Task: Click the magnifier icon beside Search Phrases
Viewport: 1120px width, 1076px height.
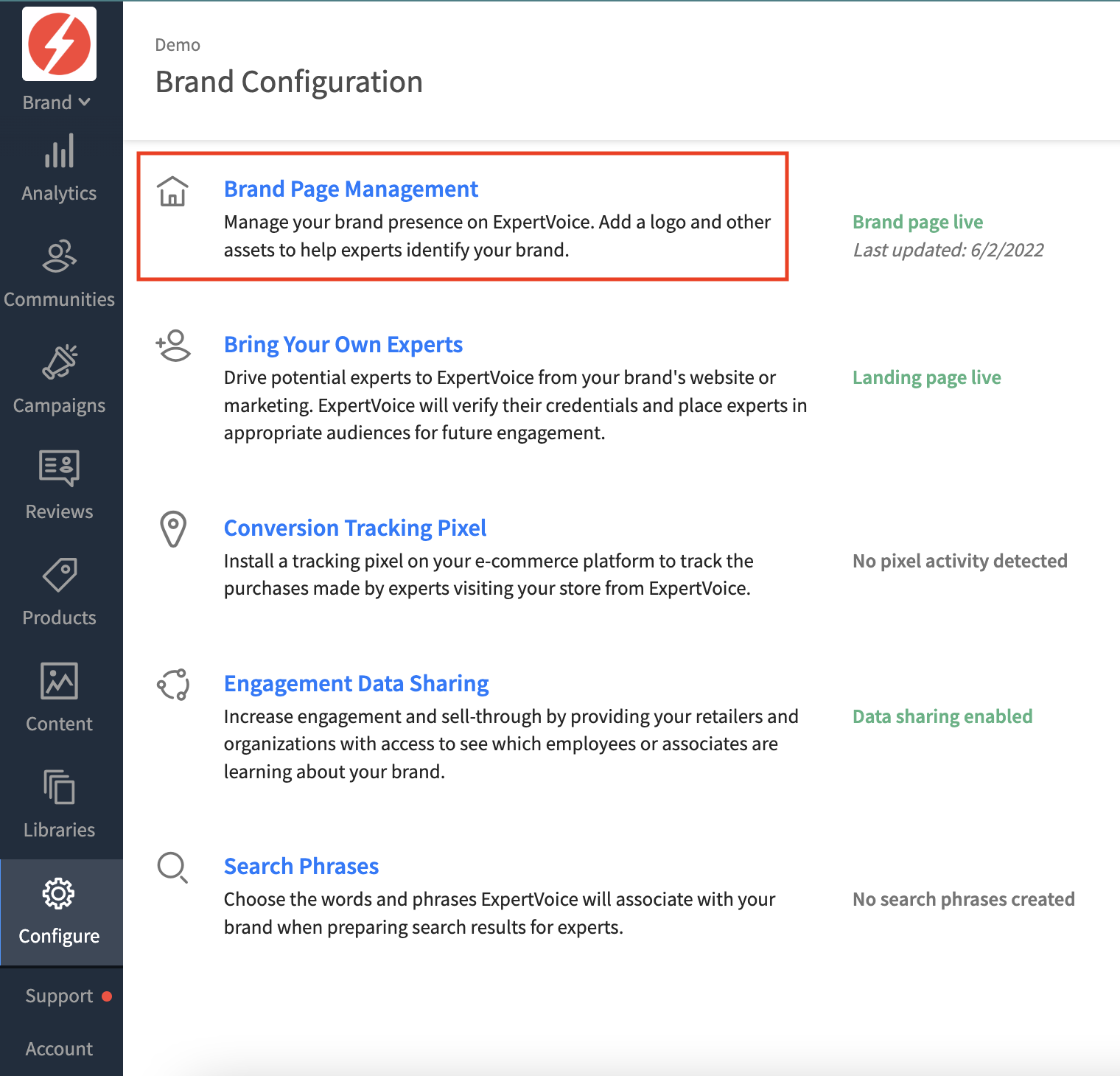Action: click(x=173, y=867)
